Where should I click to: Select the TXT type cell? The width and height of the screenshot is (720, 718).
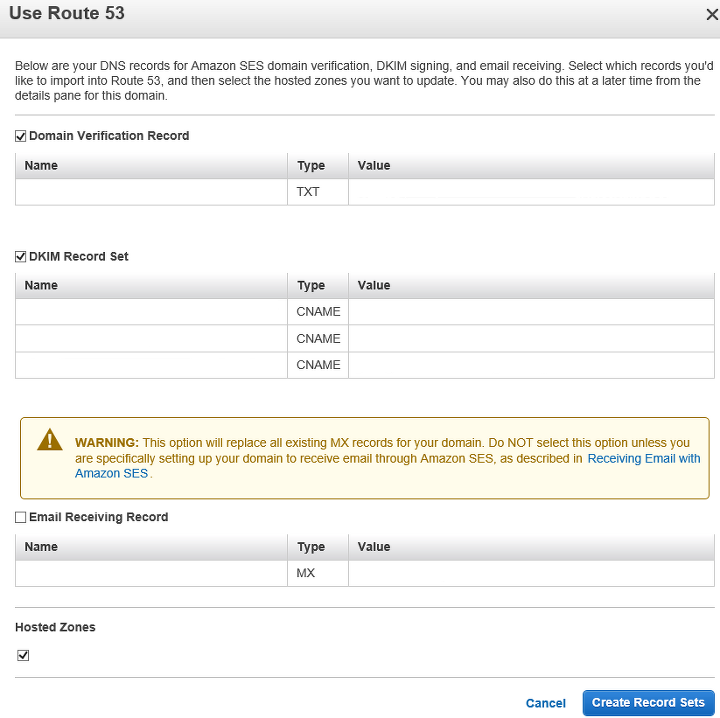[318, 192]
